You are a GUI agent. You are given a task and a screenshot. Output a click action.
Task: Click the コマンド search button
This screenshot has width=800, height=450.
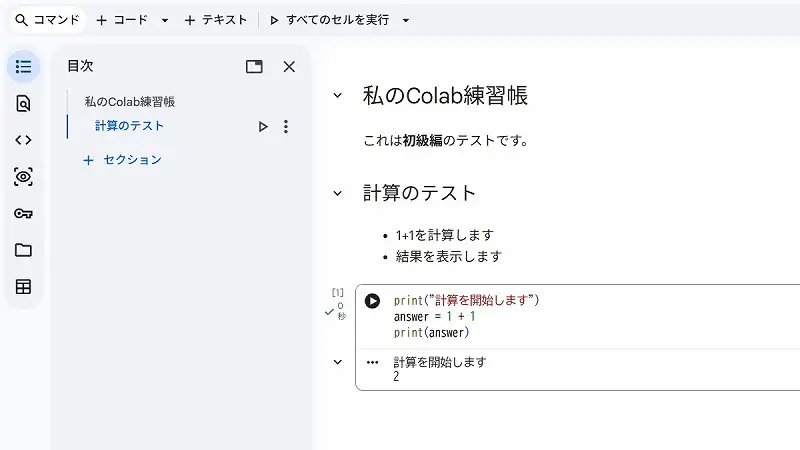[47, 20]
